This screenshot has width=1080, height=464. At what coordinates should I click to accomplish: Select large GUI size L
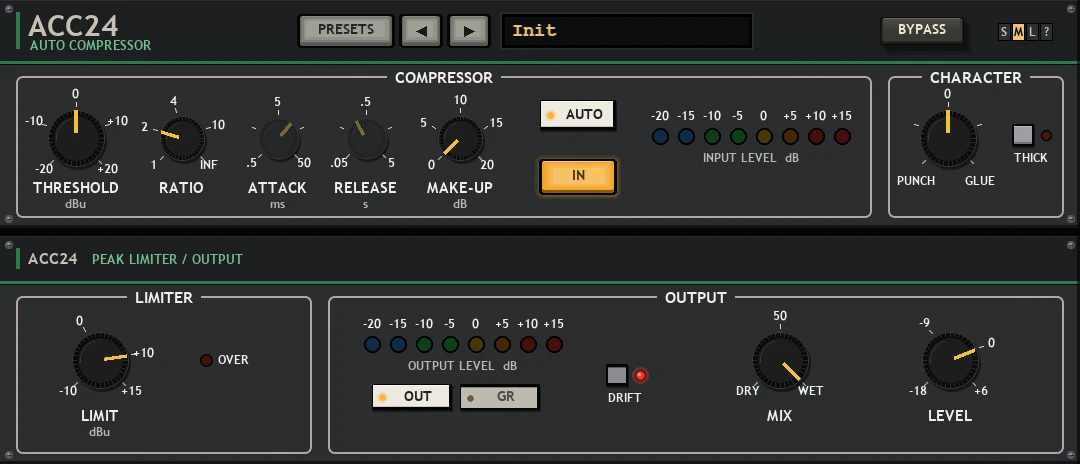(1032, 32)
